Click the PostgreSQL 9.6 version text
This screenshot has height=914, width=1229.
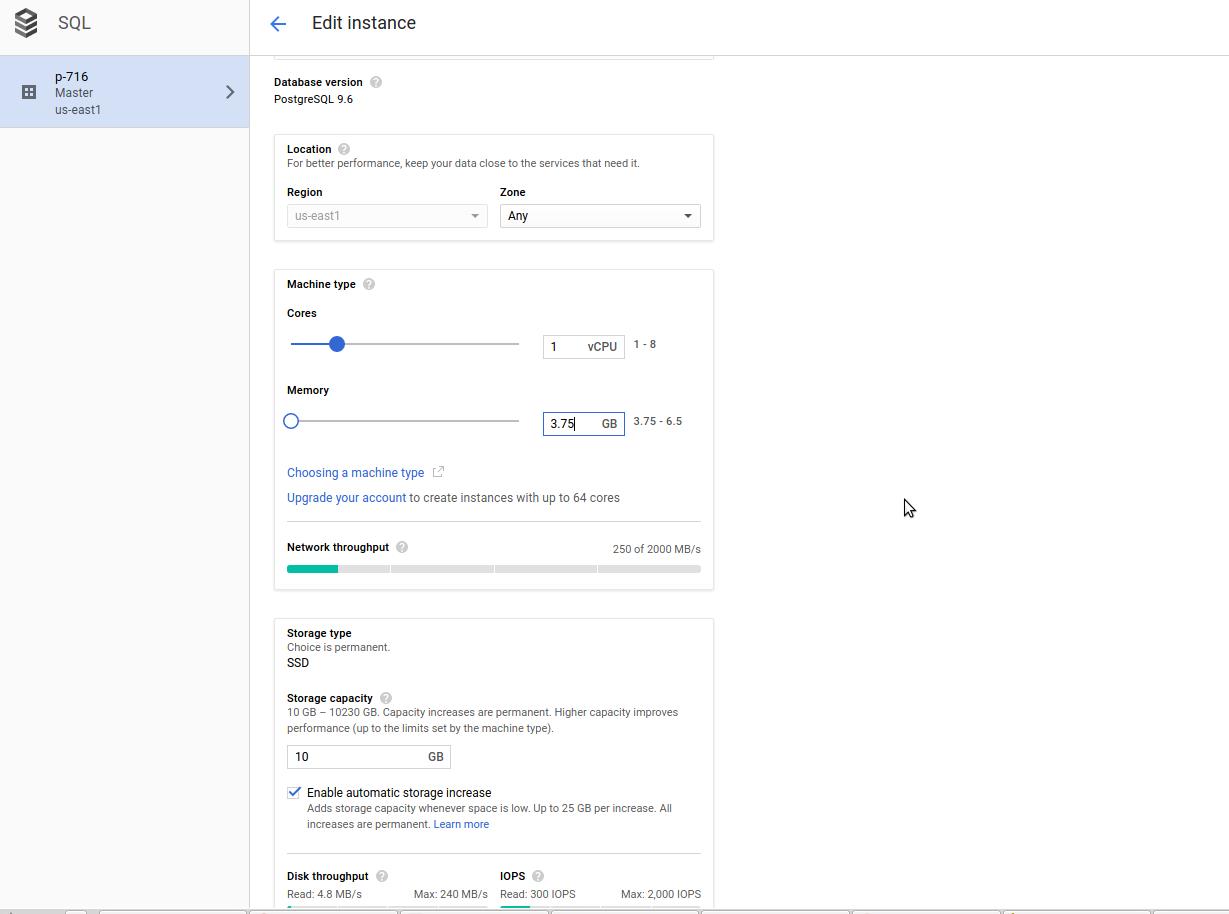313,99
